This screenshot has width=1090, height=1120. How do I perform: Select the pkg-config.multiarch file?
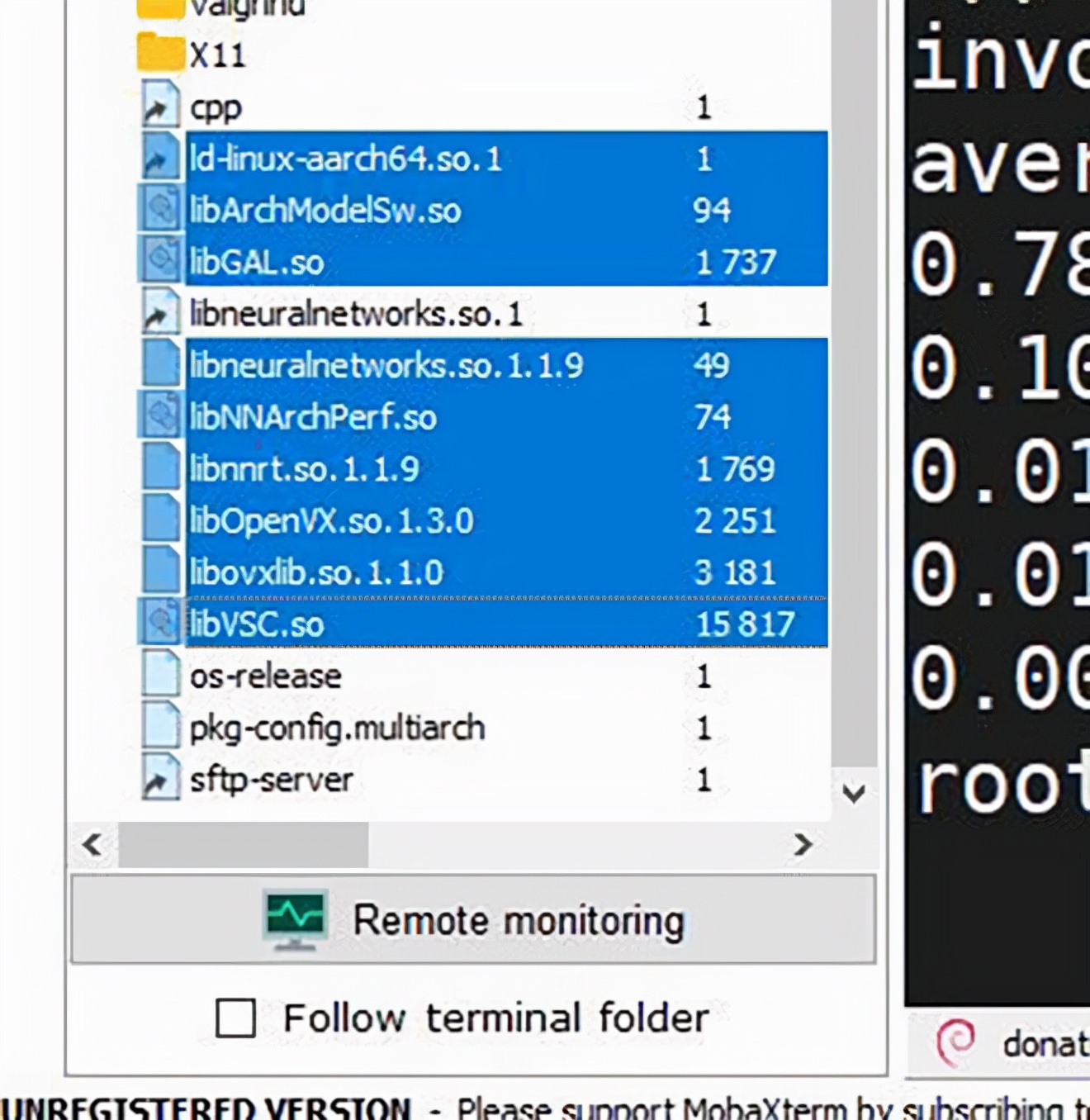pyautogui.click(x=337, y=728)
